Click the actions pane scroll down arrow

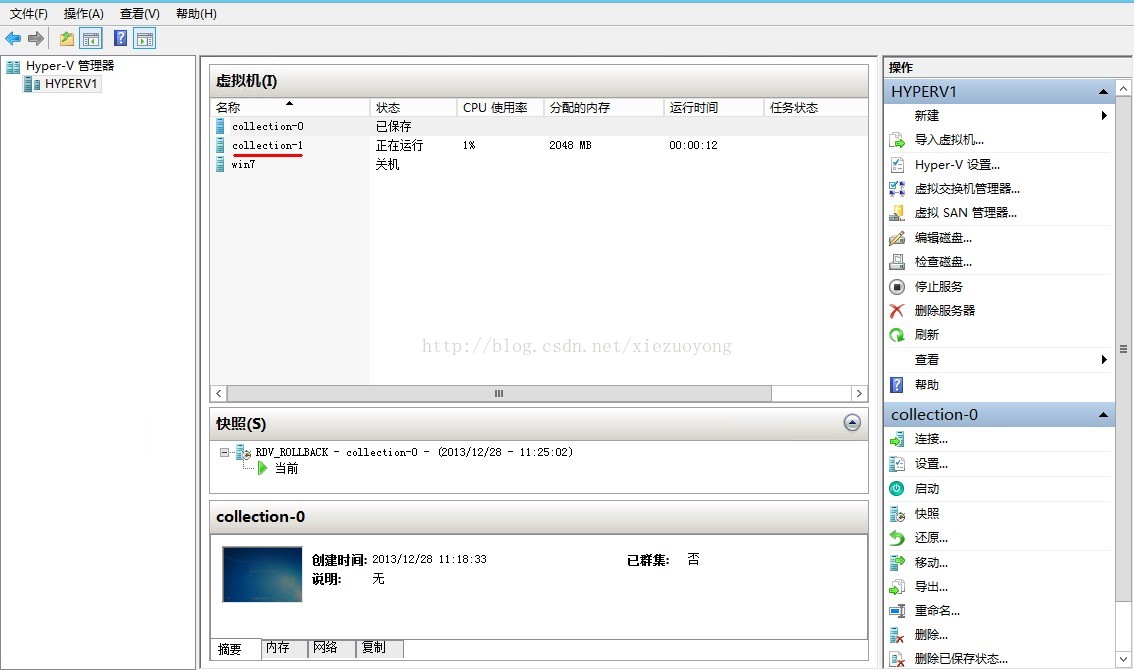1123,659
